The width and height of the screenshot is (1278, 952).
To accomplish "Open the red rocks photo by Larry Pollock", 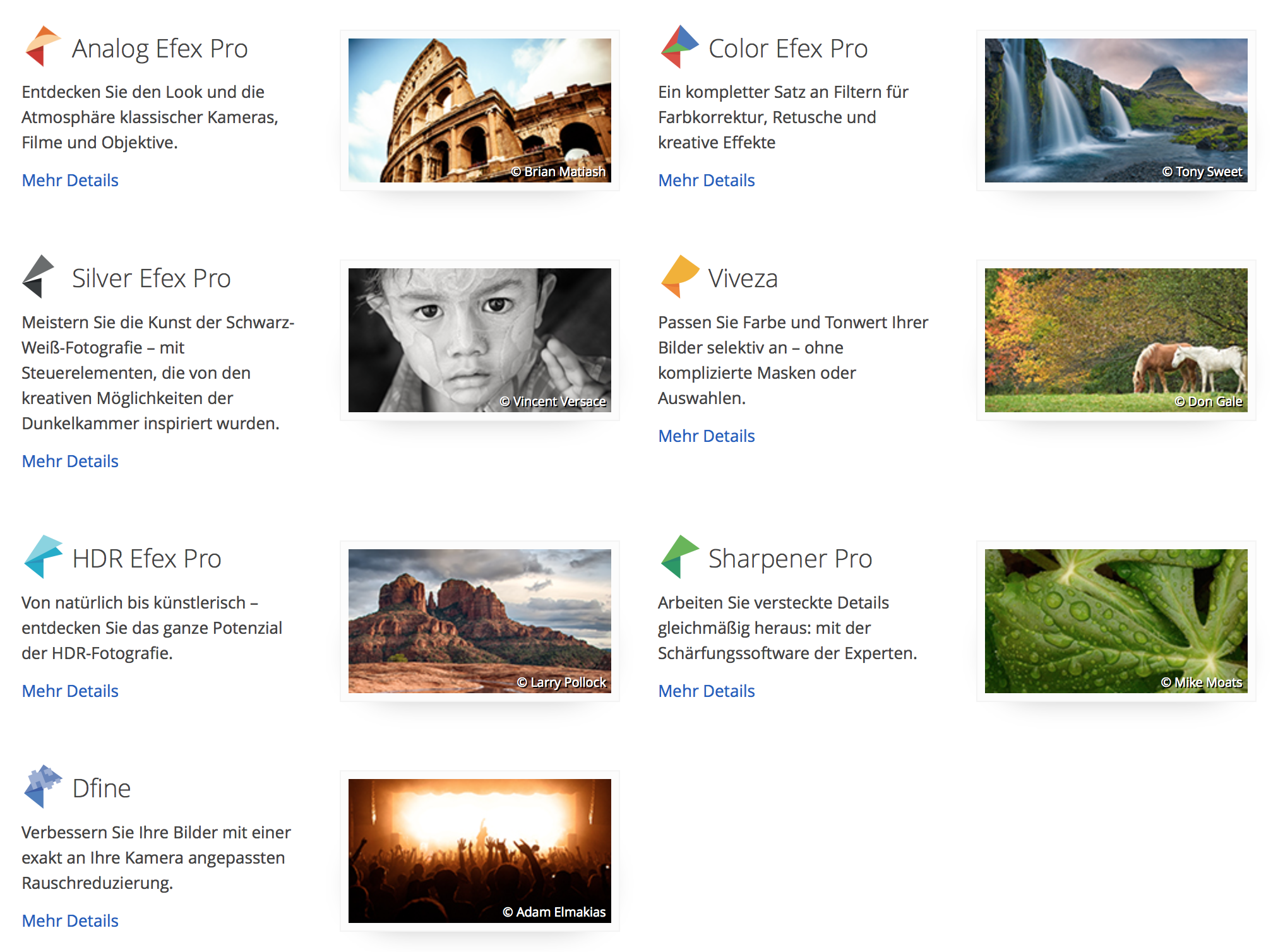I will click(x=479, y=621).
